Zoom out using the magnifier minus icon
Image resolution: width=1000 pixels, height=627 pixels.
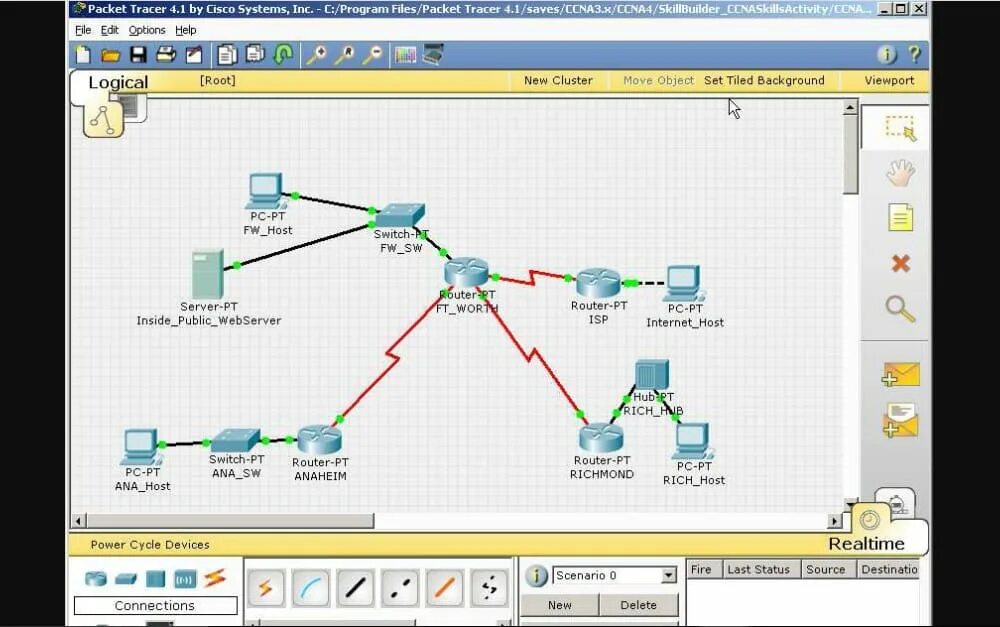coord(372,55)
